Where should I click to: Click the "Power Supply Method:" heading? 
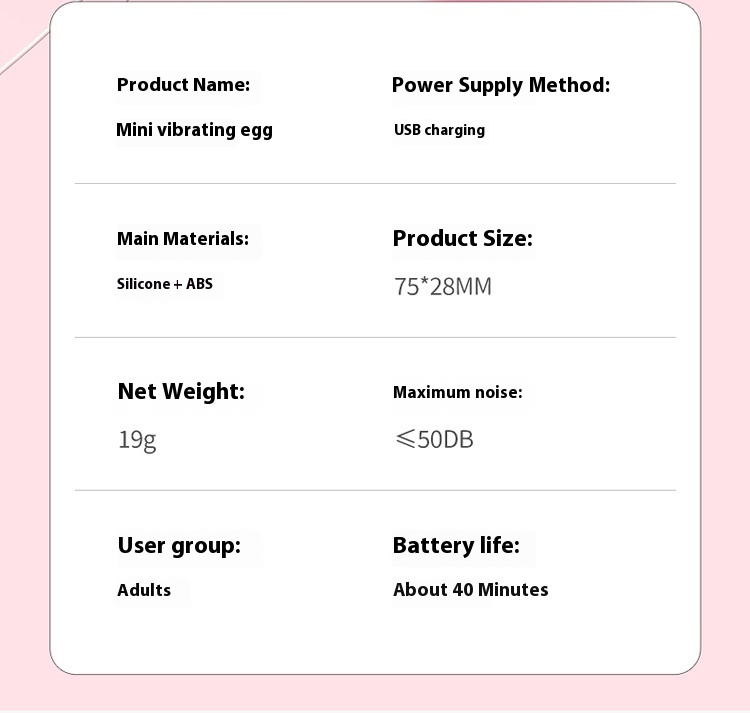coord(500,85)
